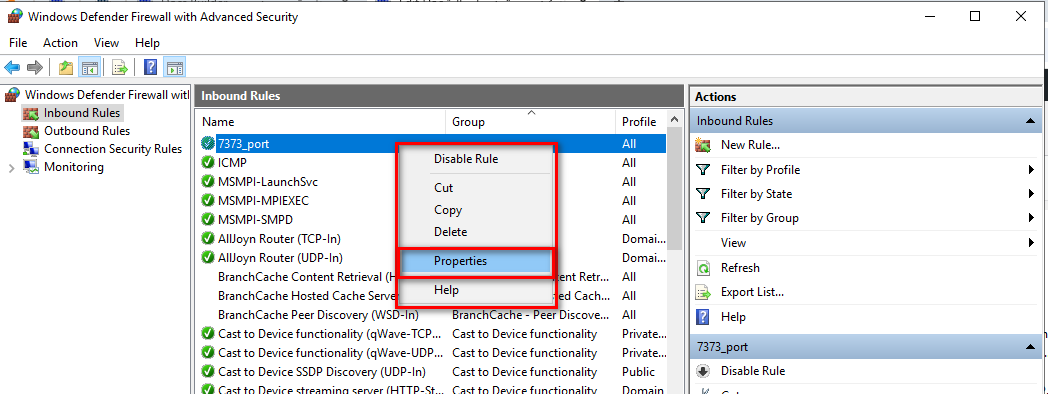Click the firewall icon in the title bar
This screenshot has width=1048, height=394.
15,17
